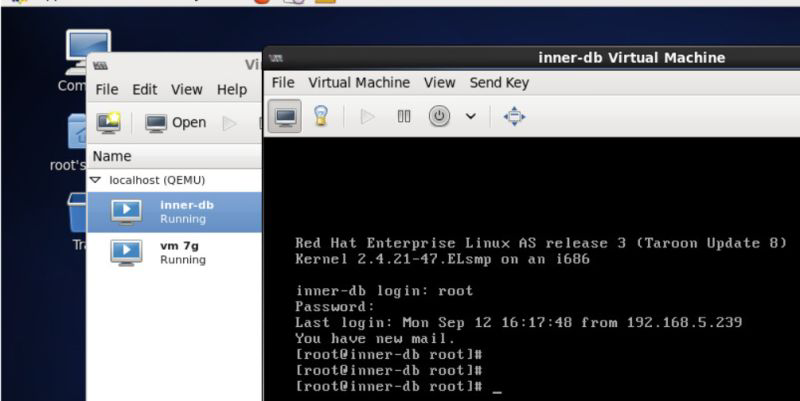Screen dimensions: 800x401
Task: Create a new virtual machine icon
Action: coord(109,123)
